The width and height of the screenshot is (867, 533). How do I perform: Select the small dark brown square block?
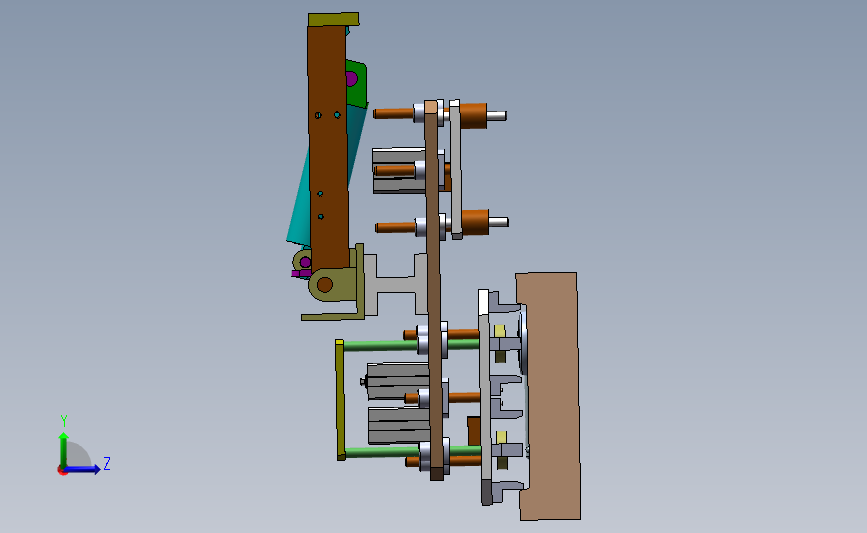point(474,431)
